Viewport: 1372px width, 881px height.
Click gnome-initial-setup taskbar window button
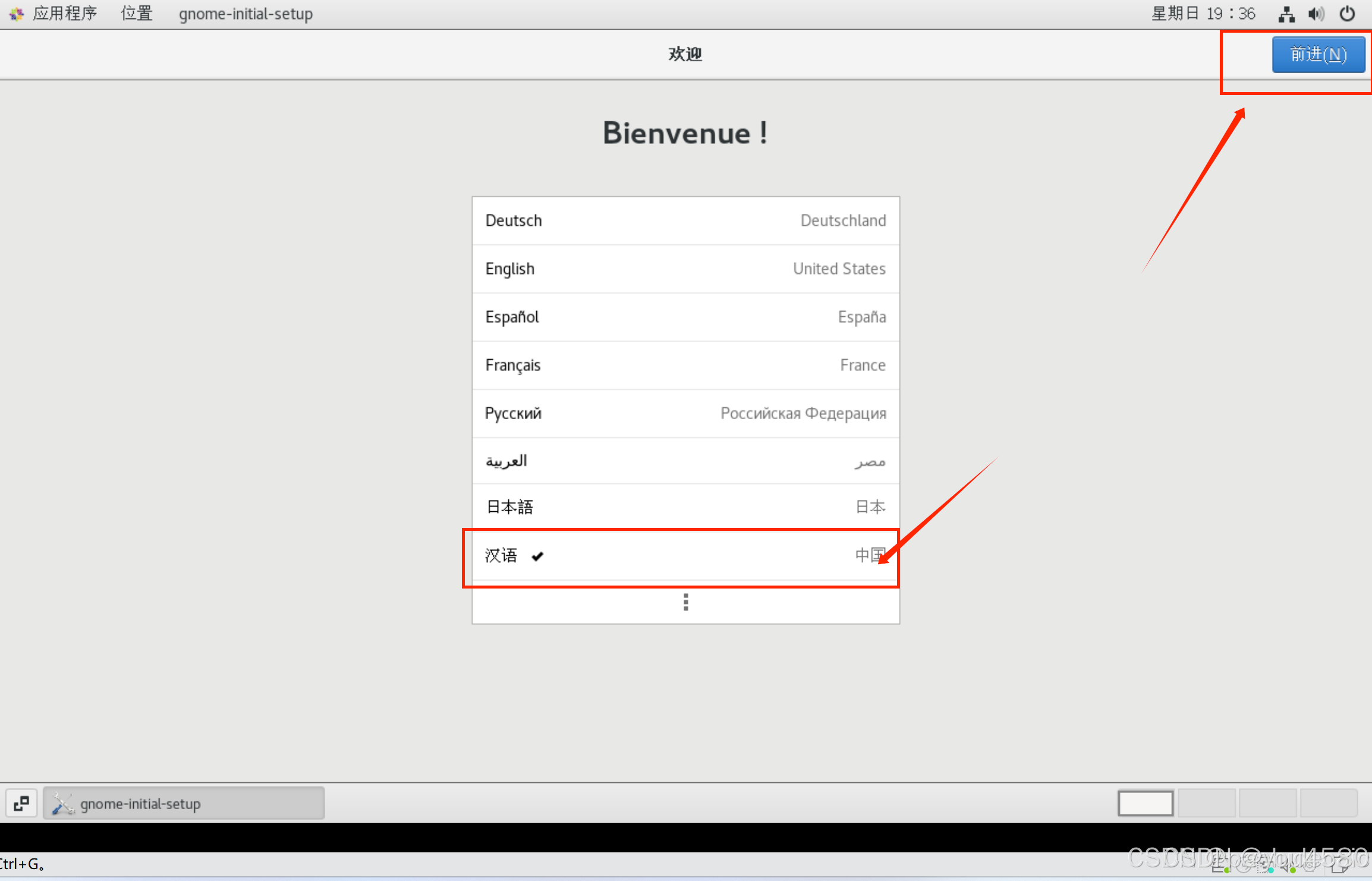pos(184,804)
